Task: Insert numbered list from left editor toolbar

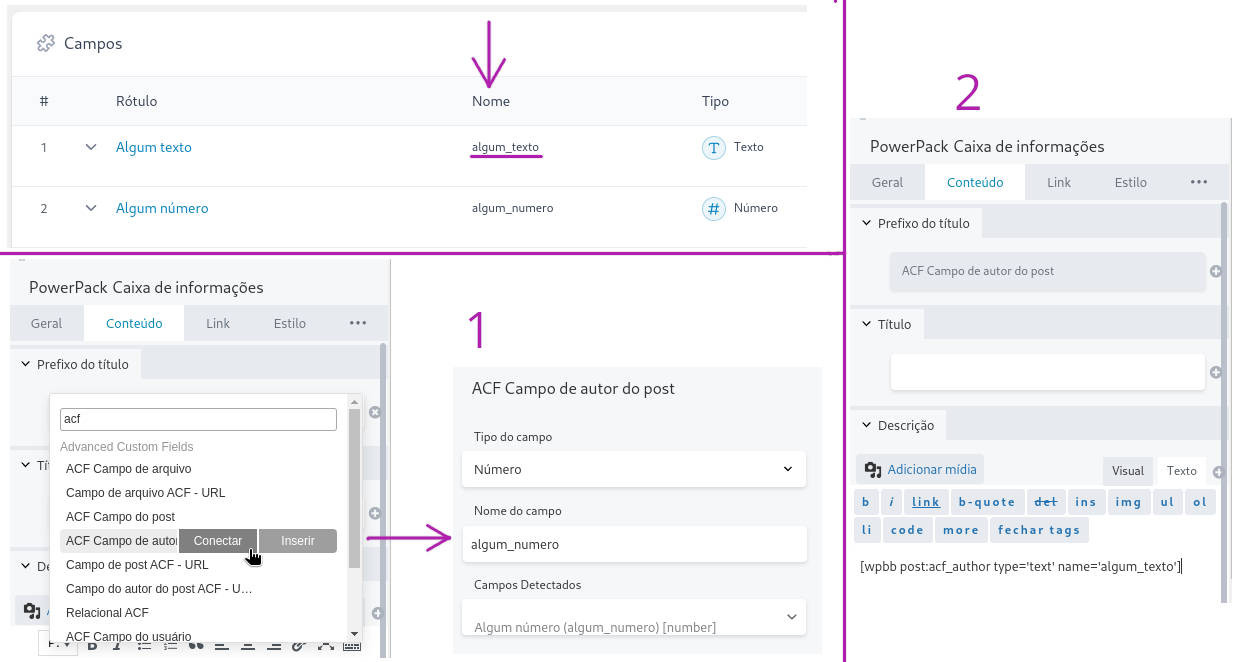Action: (x=170, y=646)
